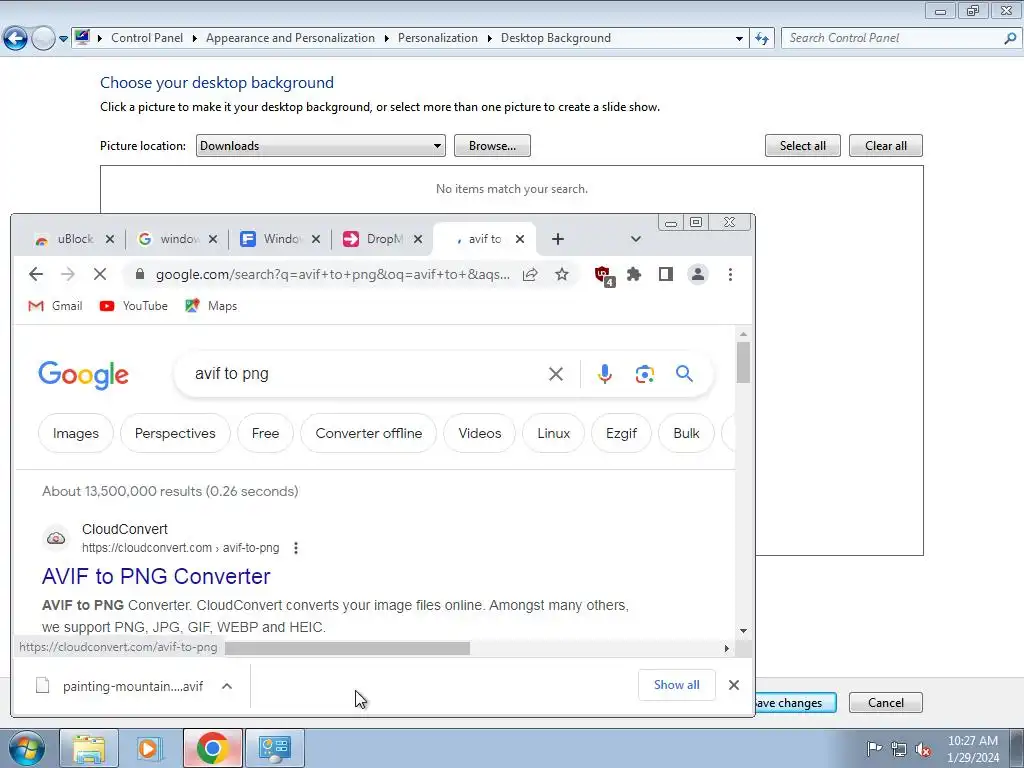
Task: Close the downloads bar
Action: pos(734,685)
